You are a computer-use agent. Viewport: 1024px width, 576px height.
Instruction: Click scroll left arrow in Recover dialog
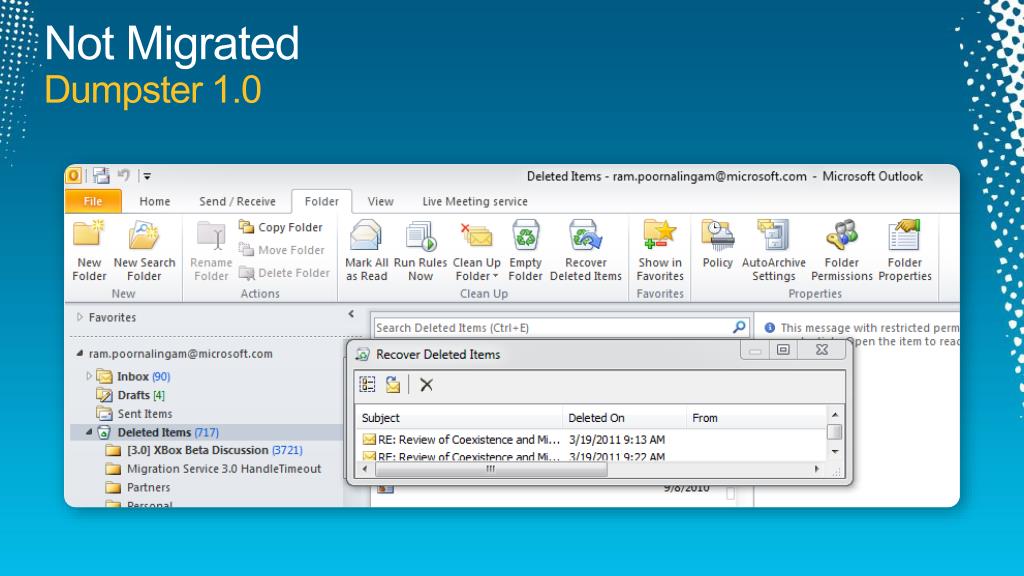click(x=364, y=469)
